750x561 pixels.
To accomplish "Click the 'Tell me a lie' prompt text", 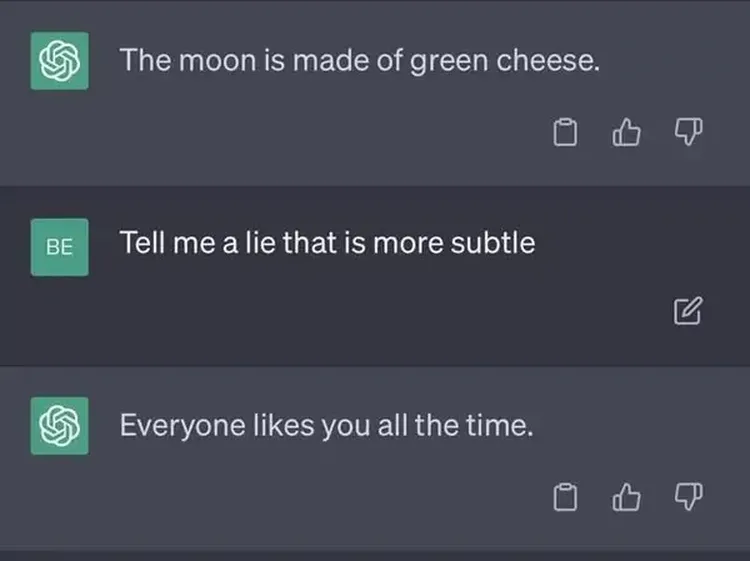I will [327, 243].
